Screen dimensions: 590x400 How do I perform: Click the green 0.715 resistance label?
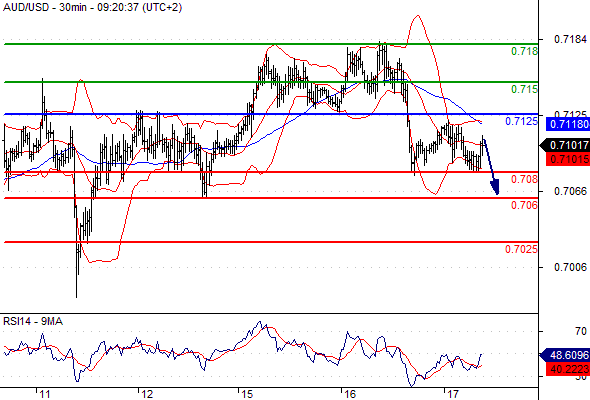pos(524,89)
